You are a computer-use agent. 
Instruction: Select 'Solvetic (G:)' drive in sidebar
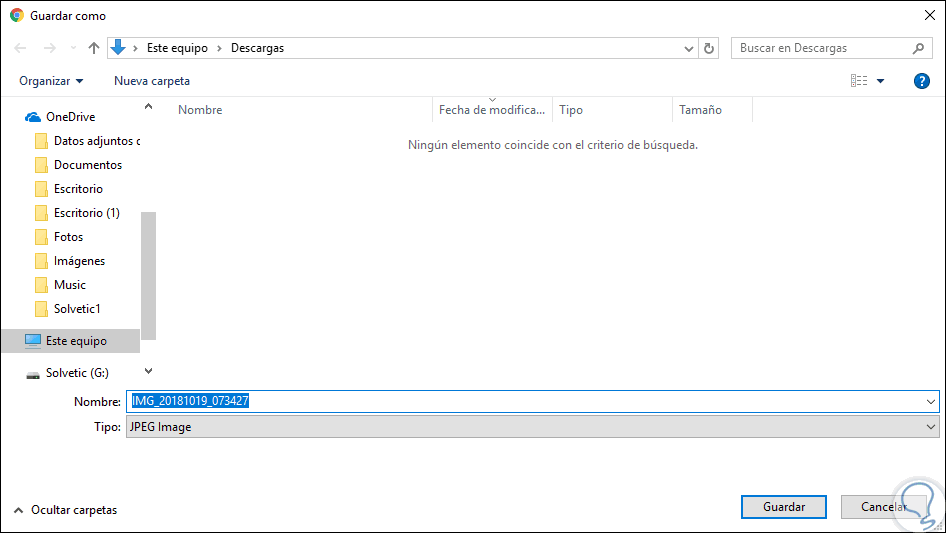tap(77, 373)
